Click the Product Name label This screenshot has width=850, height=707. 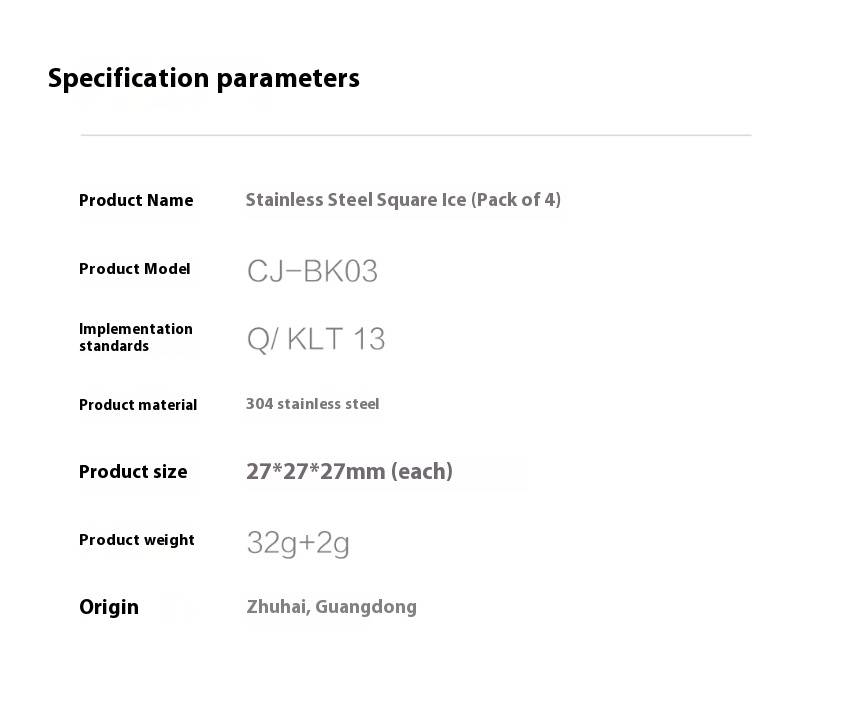click(x=136, y=200)
